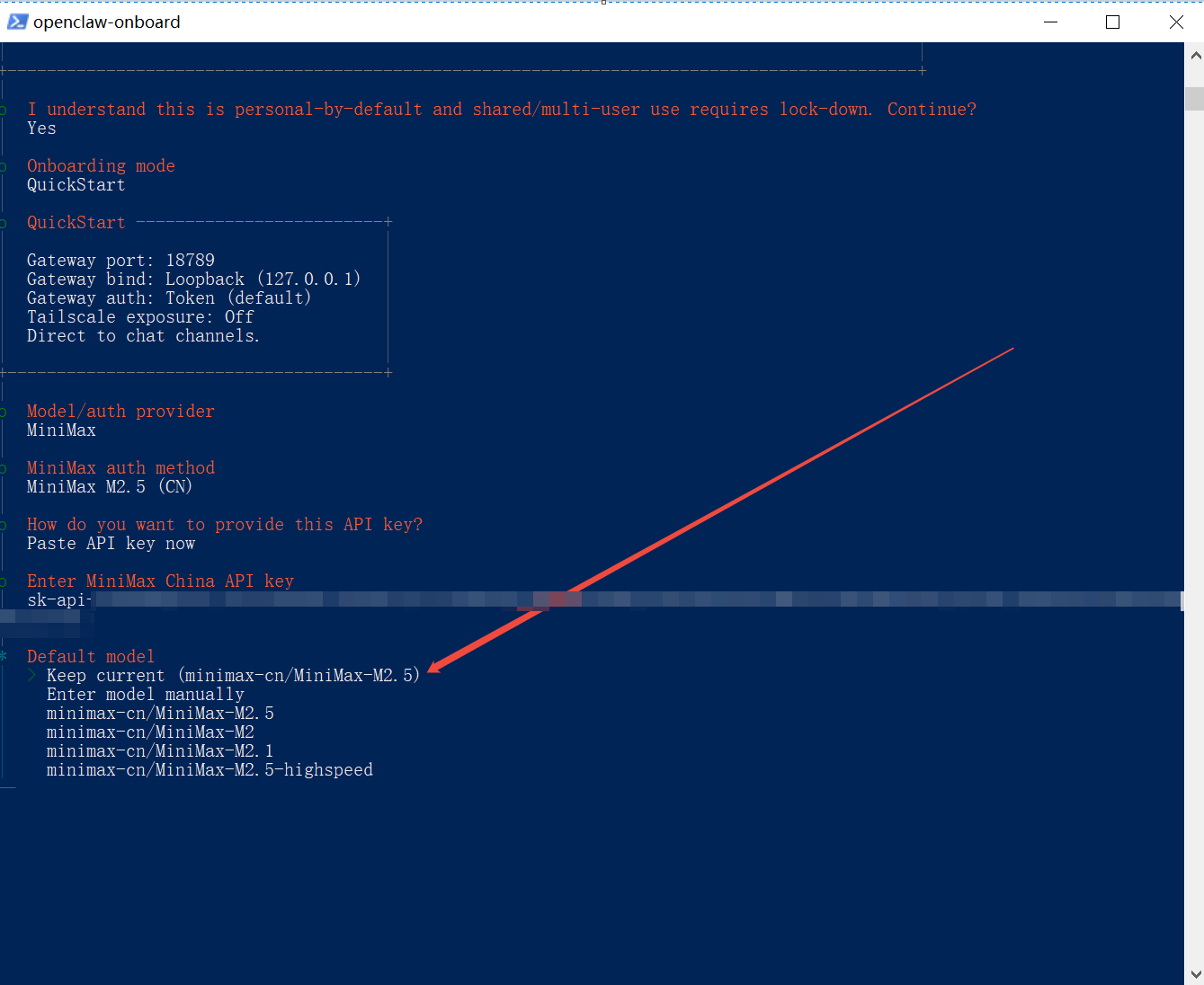Click the PowerShell icon in the title bar
Screen dimensions: 1204x985
pyautogui.click(x=17, y=22)
